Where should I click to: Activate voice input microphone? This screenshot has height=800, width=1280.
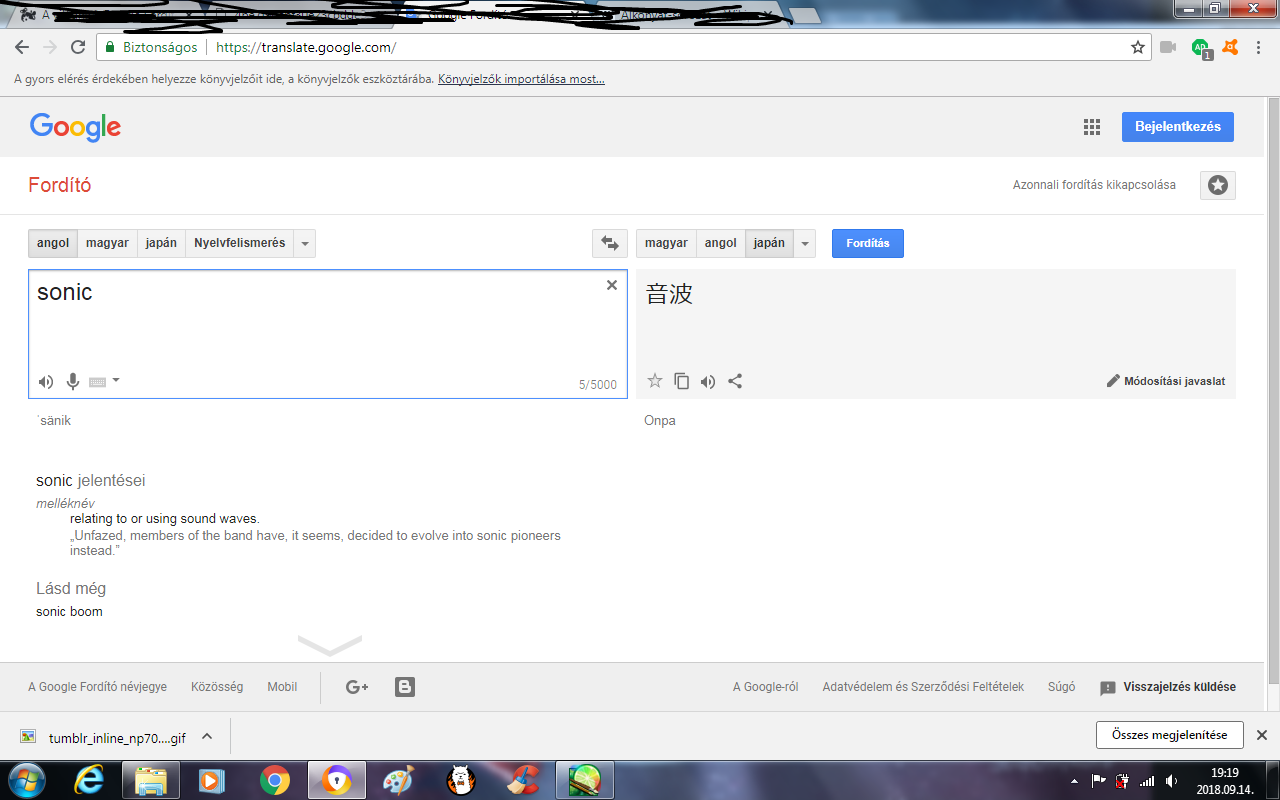coord(72,381)
